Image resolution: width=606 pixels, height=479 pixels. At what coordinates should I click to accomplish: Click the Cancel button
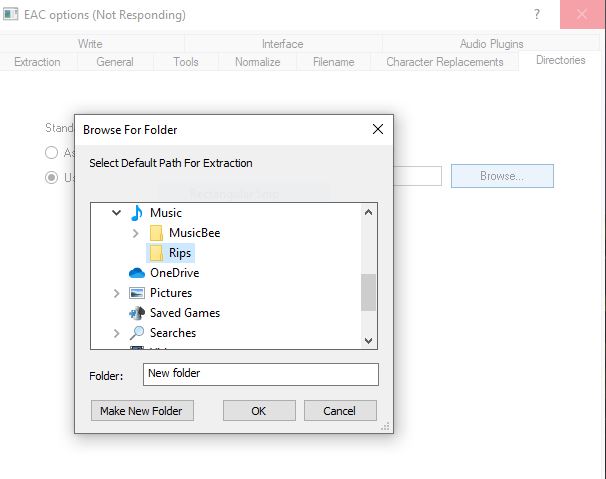tap(340, 411)
